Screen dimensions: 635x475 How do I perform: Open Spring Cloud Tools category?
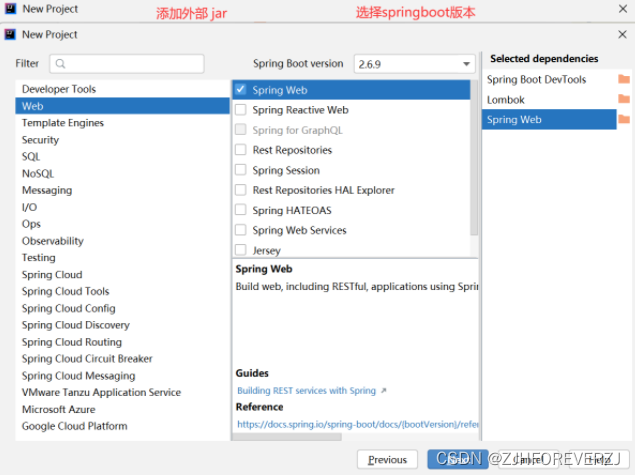[x=122, y=291]
